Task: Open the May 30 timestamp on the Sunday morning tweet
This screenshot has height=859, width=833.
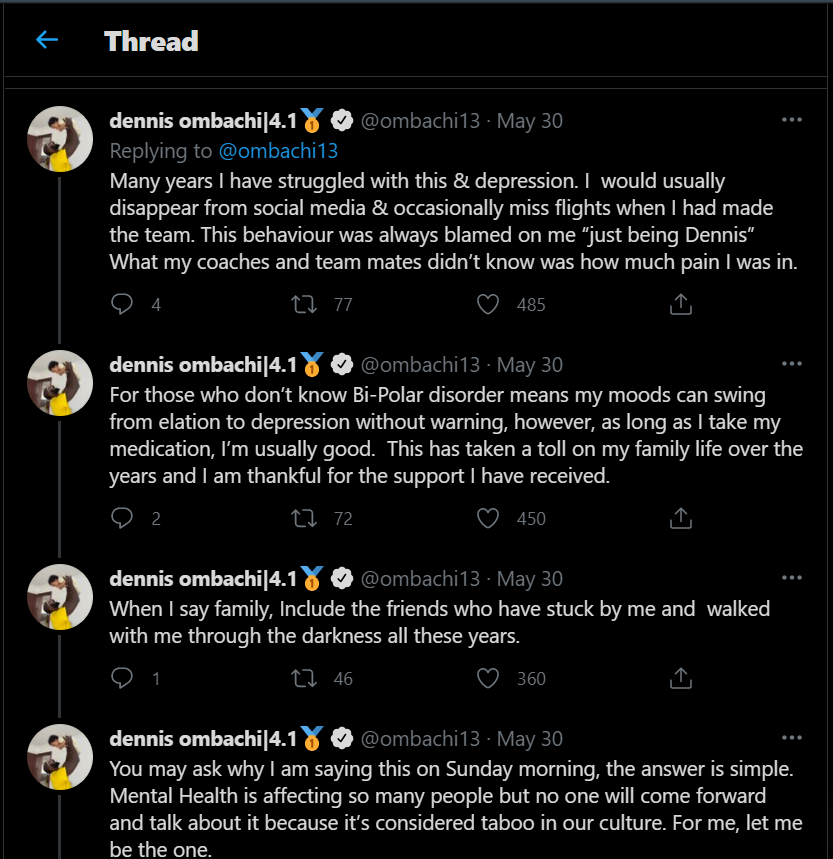Action: (x=529, y=739)
